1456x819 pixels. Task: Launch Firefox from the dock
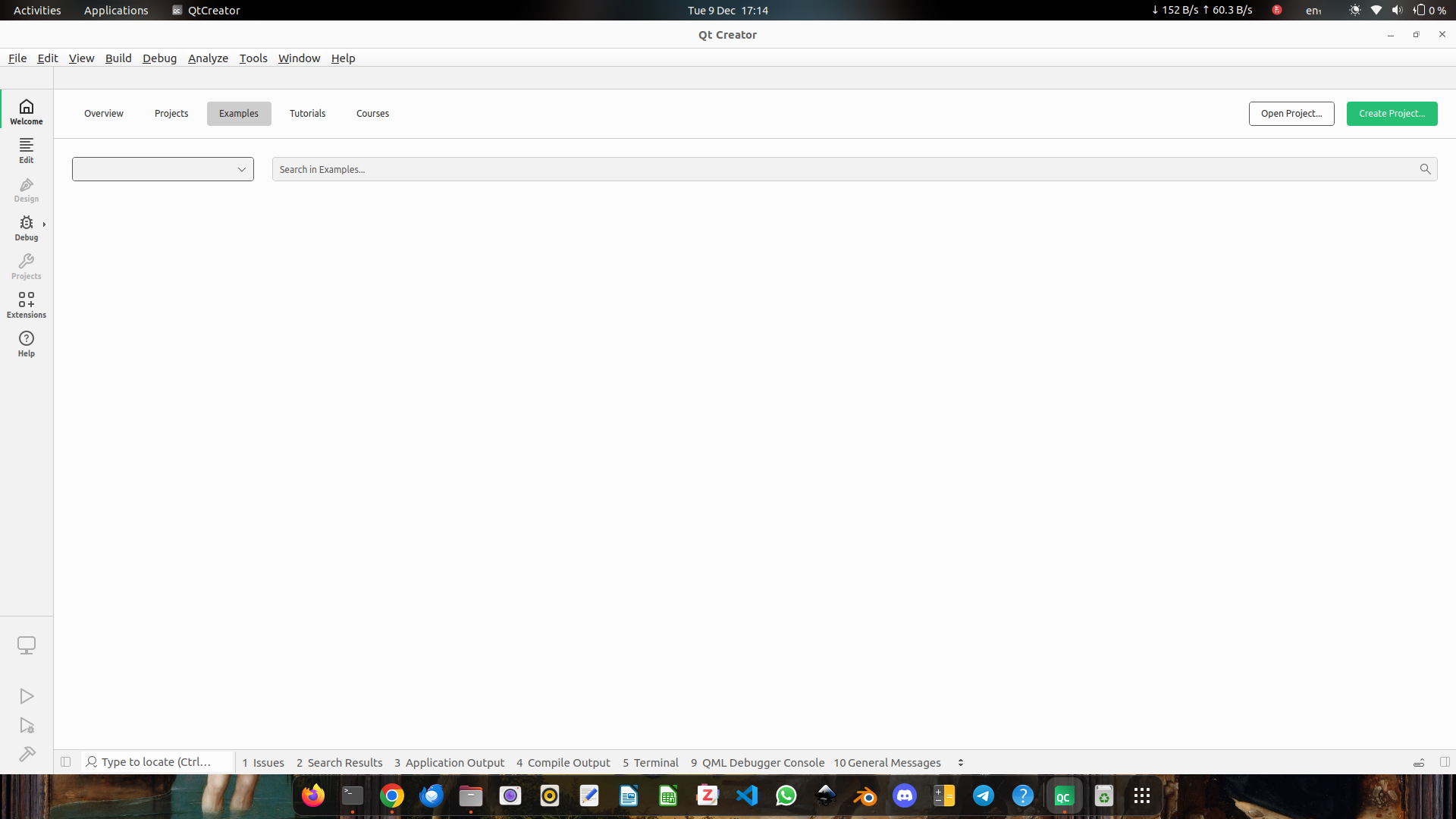click(313, 795)
